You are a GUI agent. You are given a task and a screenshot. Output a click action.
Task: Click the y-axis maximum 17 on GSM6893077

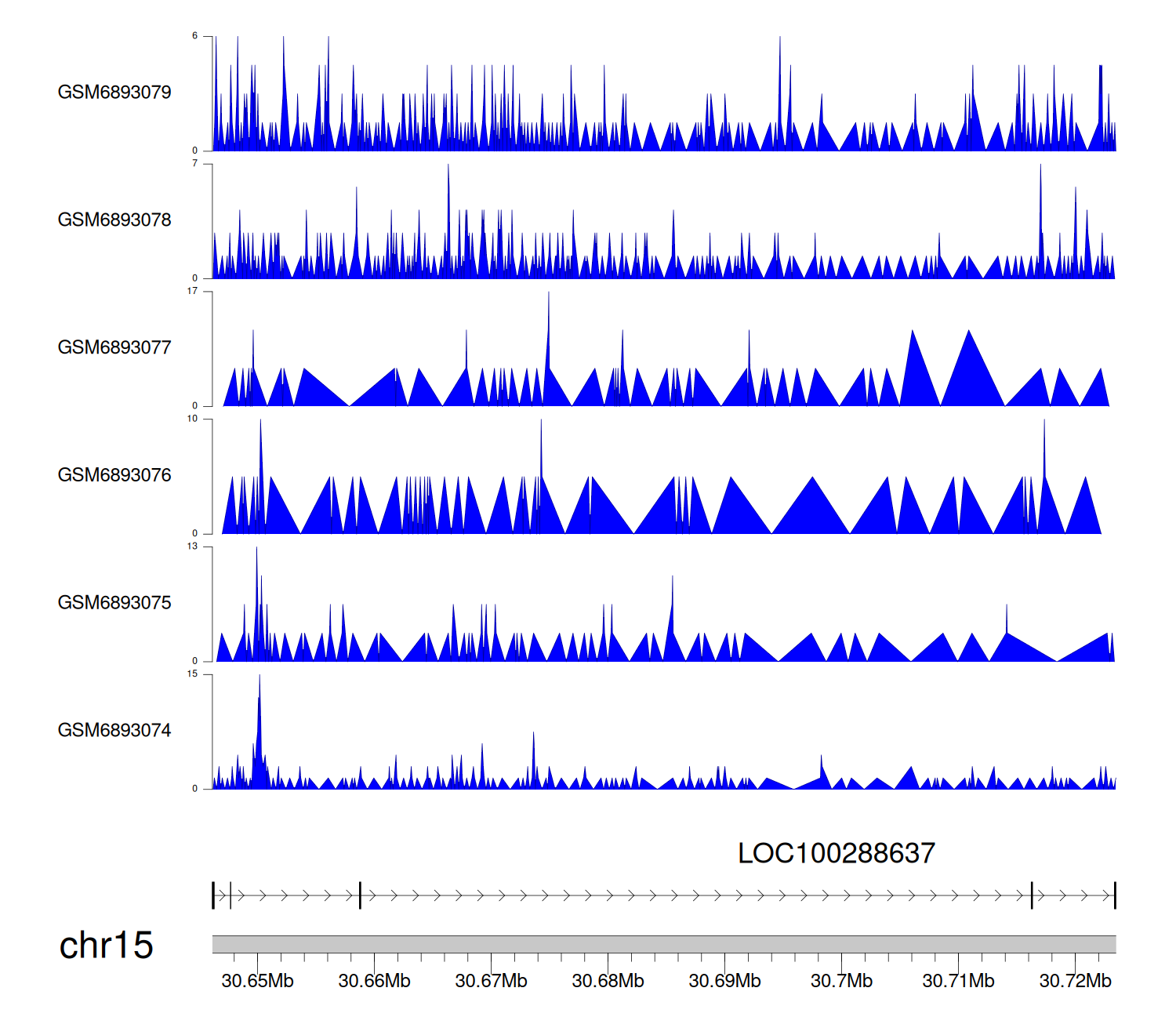[192, 291]
